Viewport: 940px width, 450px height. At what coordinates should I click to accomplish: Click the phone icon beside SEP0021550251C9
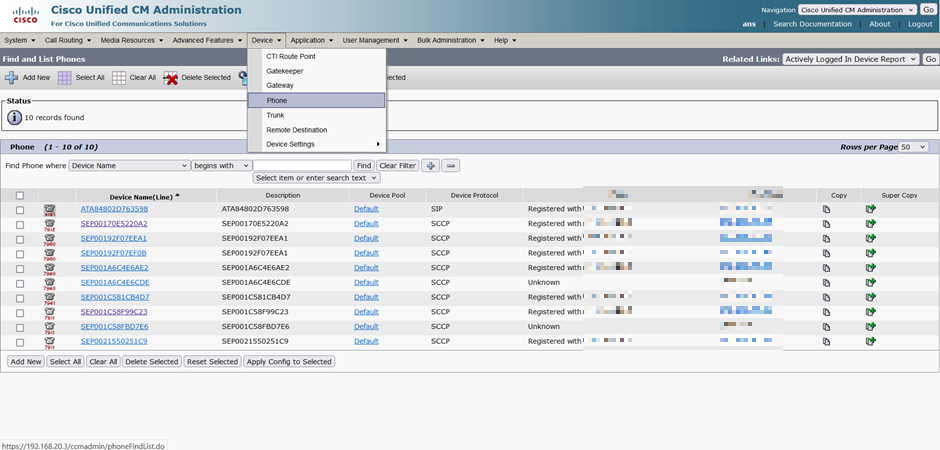49,342
